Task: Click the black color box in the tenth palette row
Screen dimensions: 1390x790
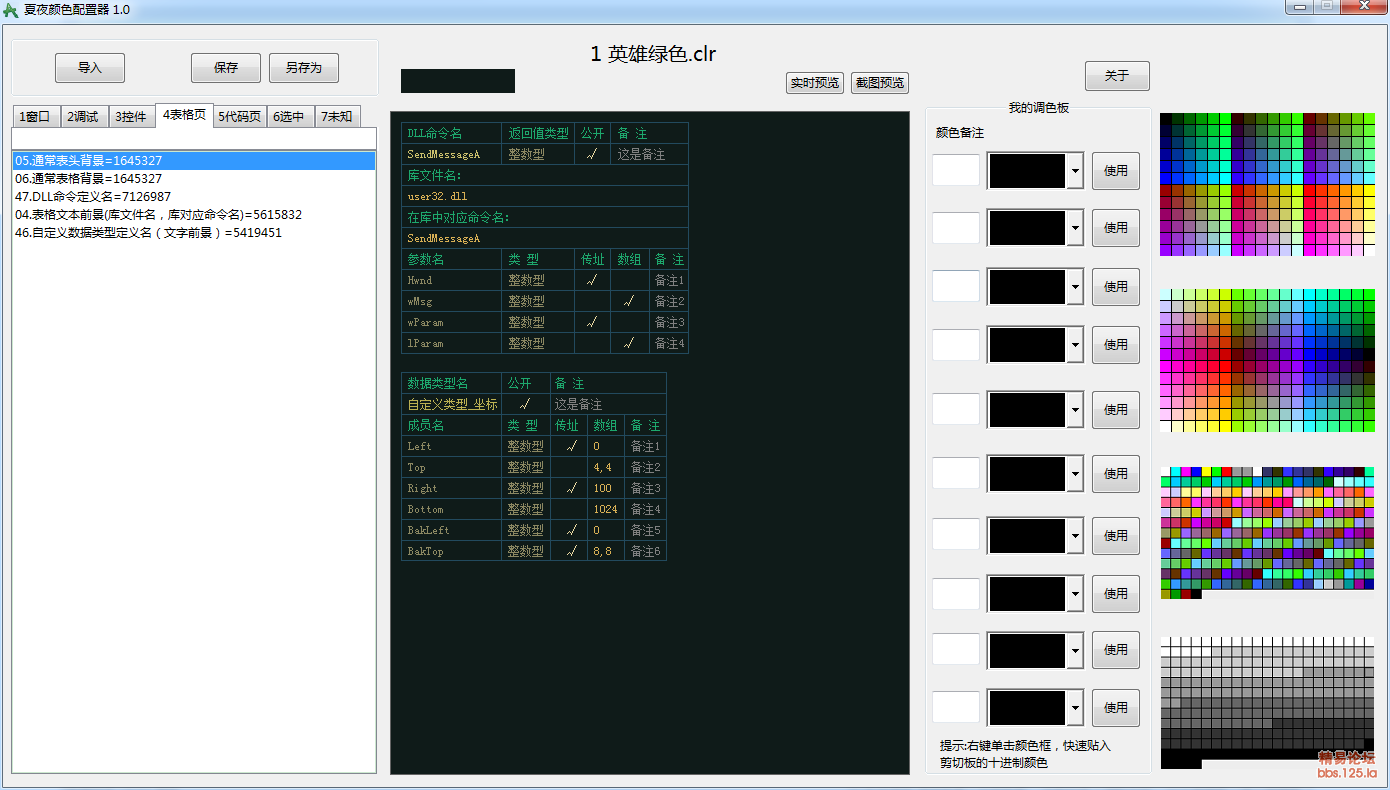Action: pyautogui.click(x=1027, y=708)
